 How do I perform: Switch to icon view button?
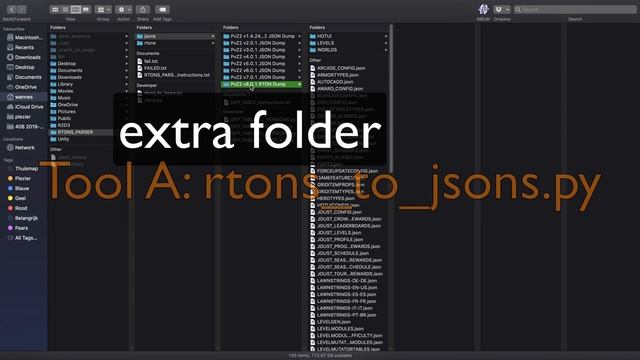coord(55,9)
